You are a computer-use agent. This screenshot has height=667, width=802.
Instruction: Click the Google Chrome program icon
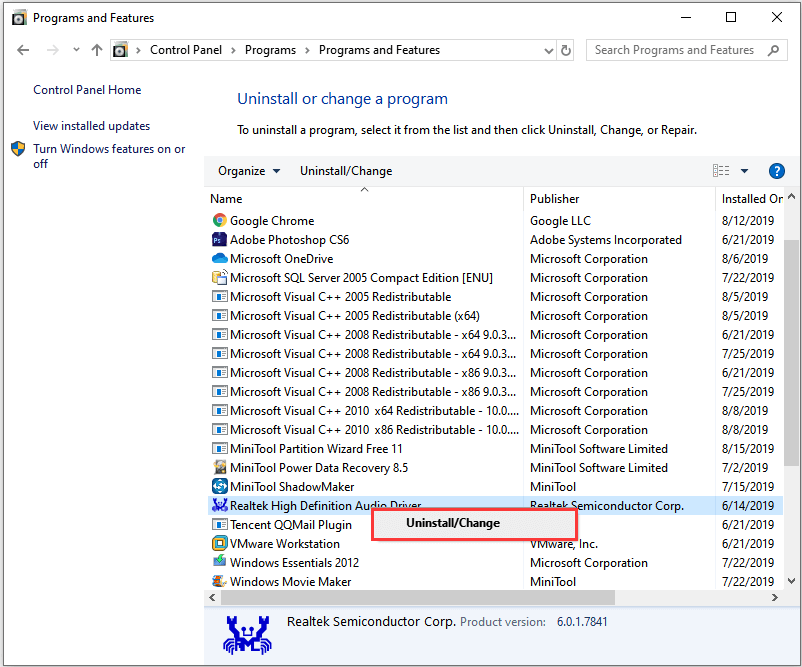[219, 220]
